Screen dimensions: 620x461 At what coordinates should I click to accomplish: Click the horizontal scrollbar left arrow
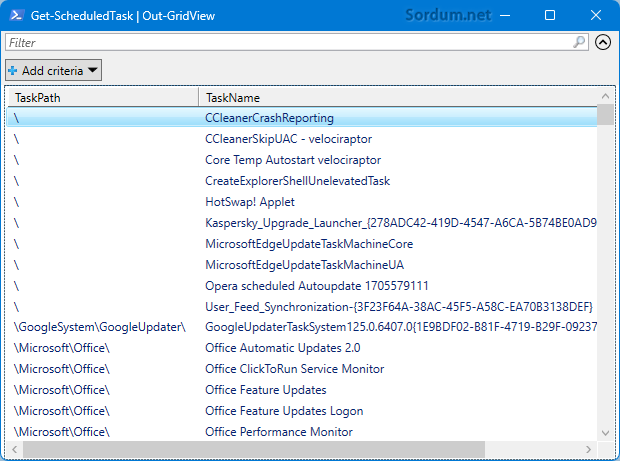[x=15, y=449]
